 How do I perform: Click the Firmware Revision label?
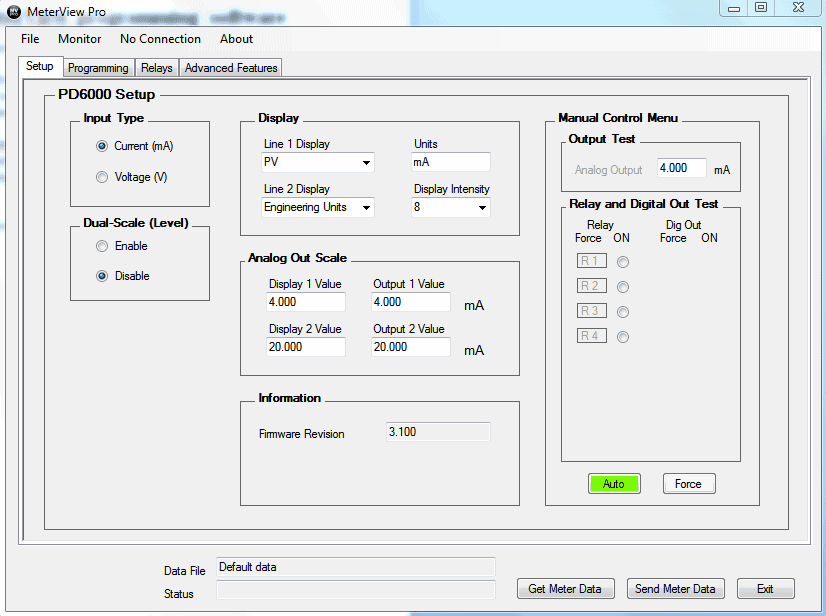(301, 434)
